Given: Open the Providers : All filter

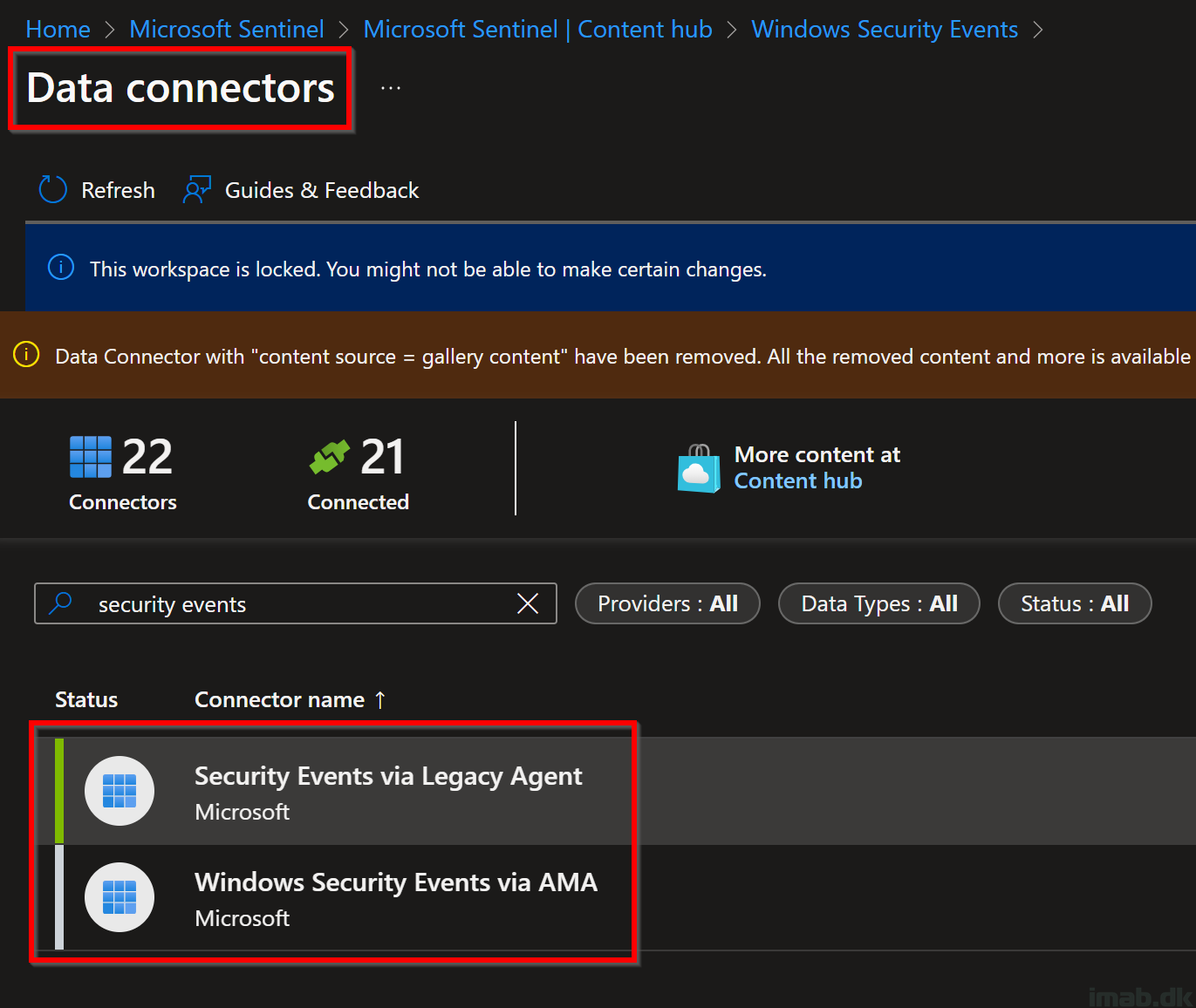Looking at the screenshot, I should click(x=667, y=603).
